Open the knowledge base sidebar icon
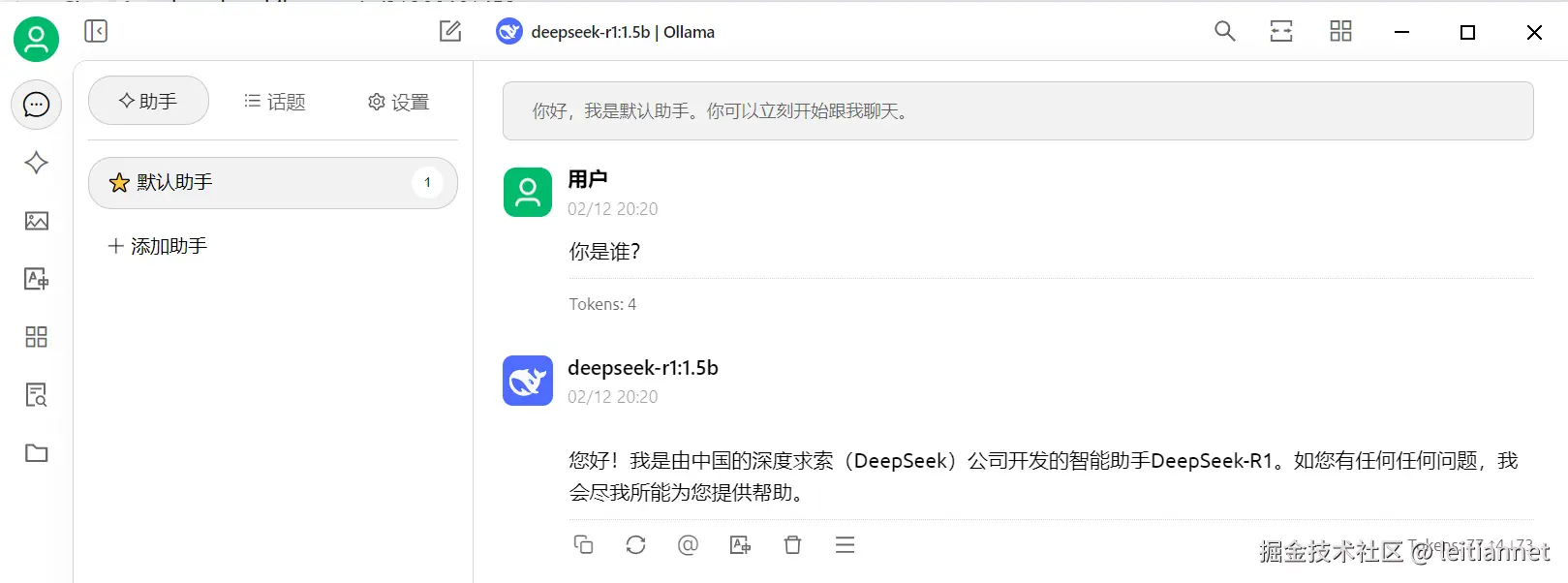1568x583 pixels. click(x=36, y=395)
